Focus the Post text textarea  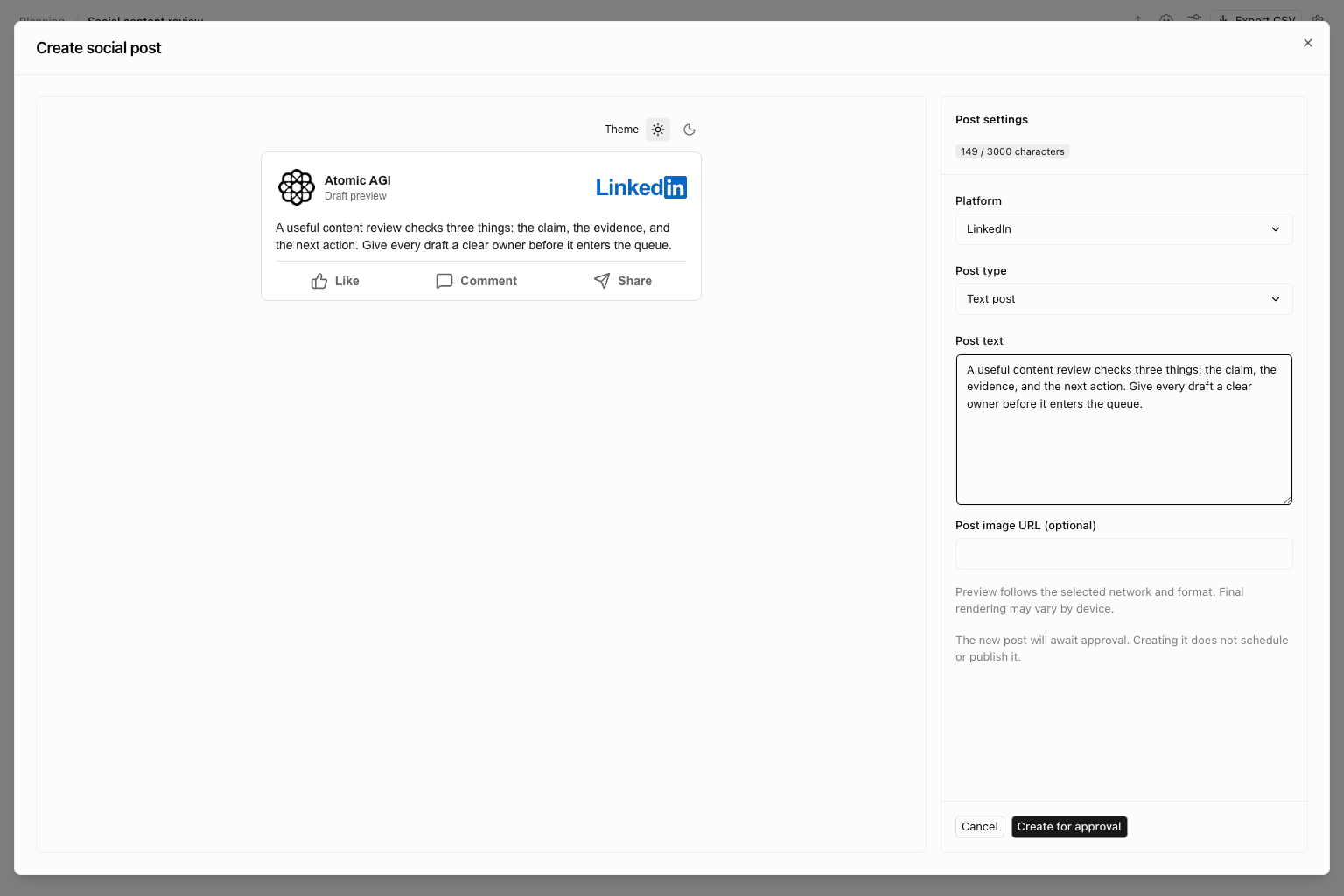pyautogui.click(x=1124, y=430)
